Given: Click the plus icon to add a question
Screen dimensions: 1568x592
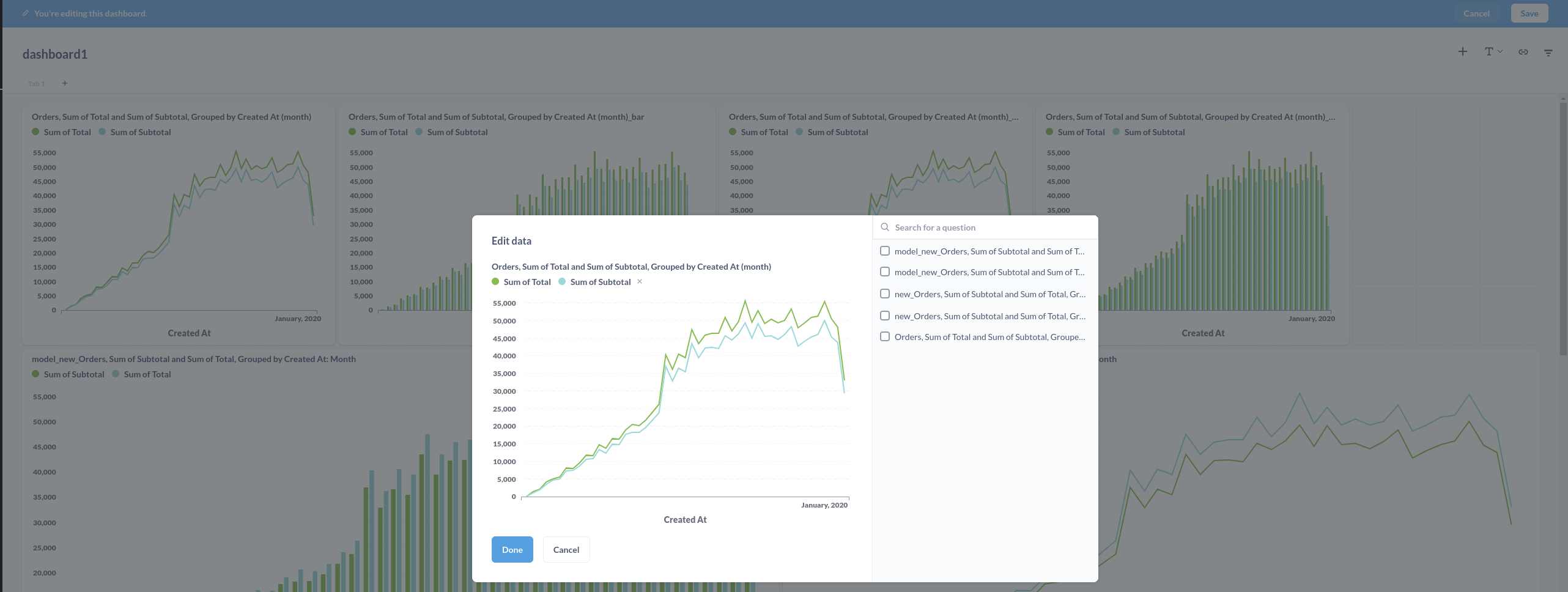Looking at the screenshot, I should [x=1462, y=52].
